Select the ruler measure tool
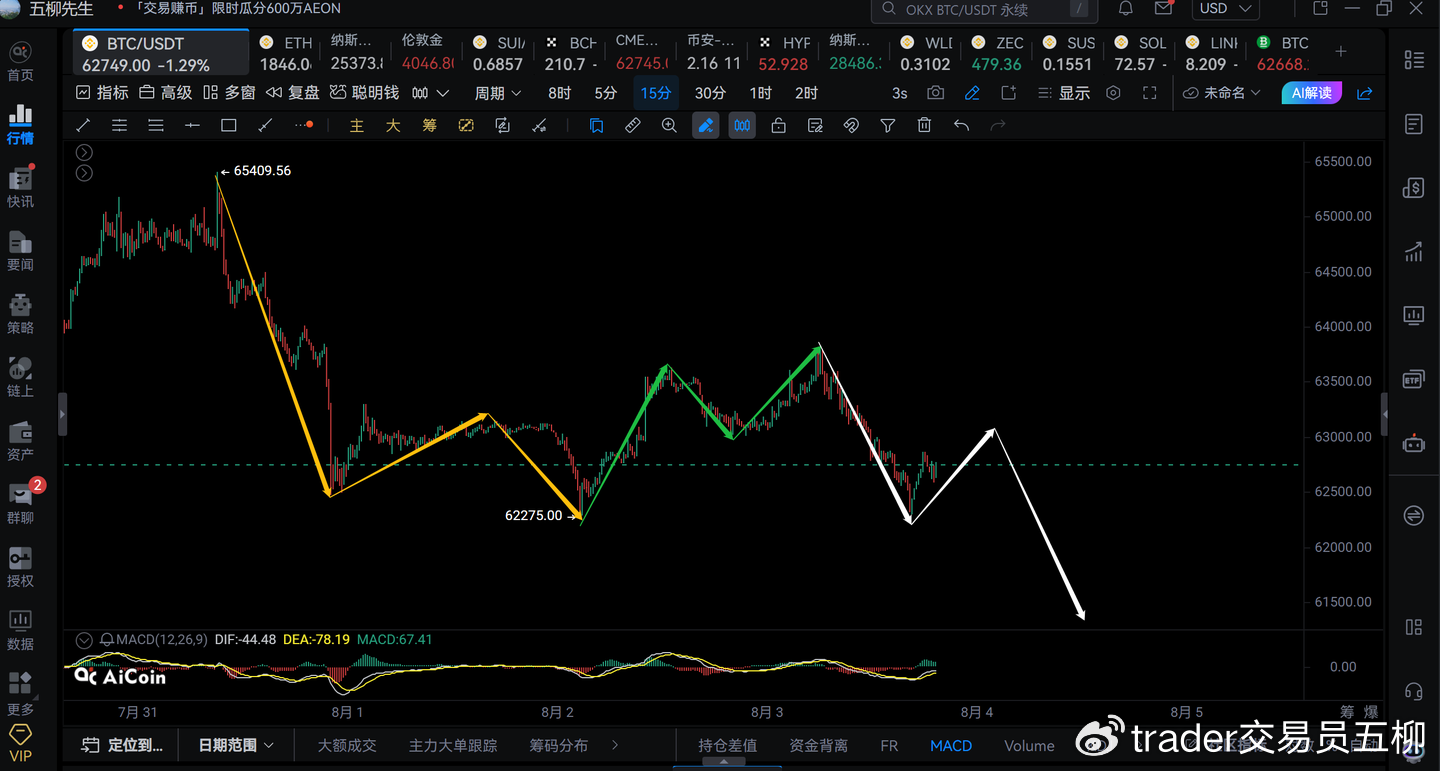The height and width of the screenshot is (771, 1440). pyautogui.click(x=633, y=126)
